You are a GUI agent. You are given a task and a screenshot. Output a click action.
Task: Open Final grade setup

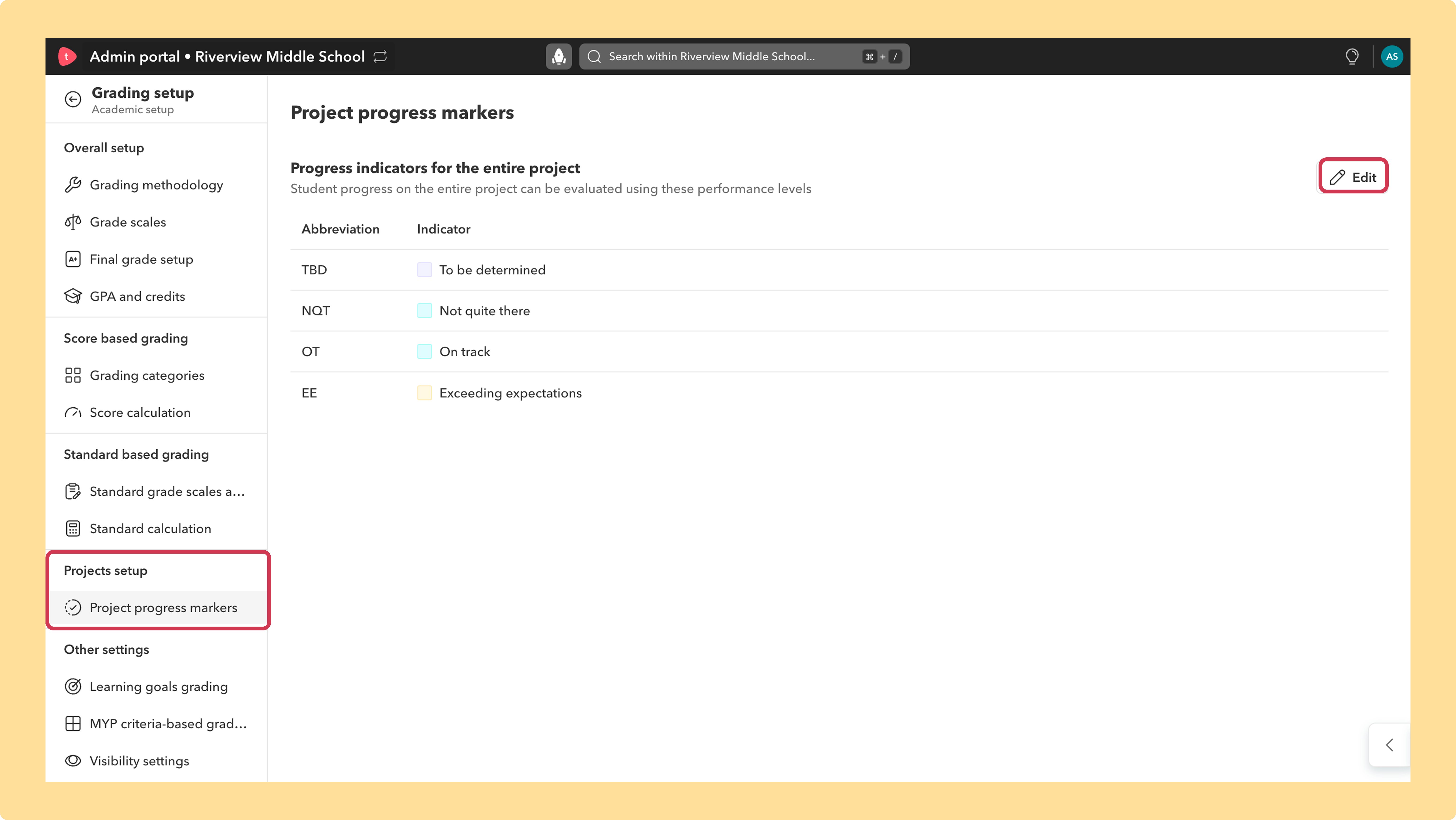(157, 260)
